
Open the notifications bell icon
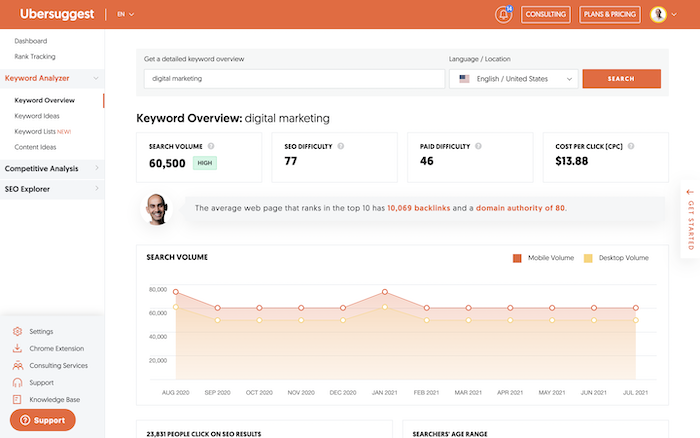click(503, 14)
